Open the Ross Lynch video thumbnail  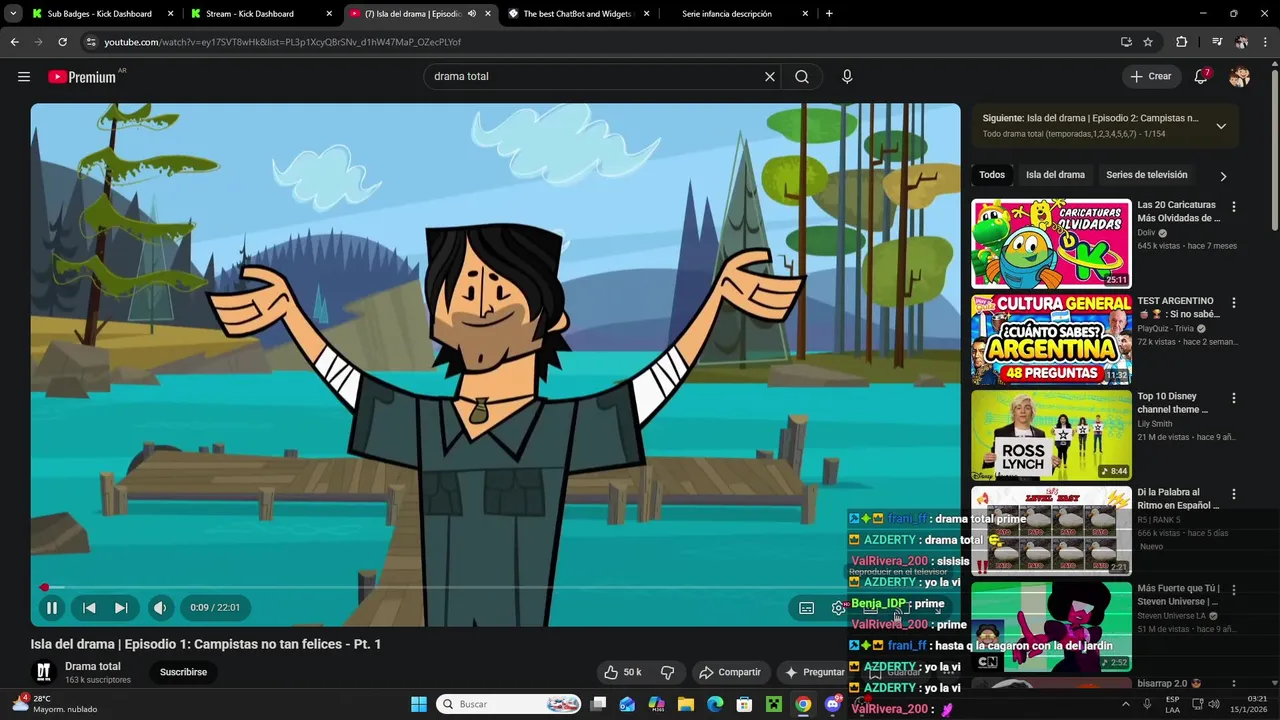[x=1051, y=435]
